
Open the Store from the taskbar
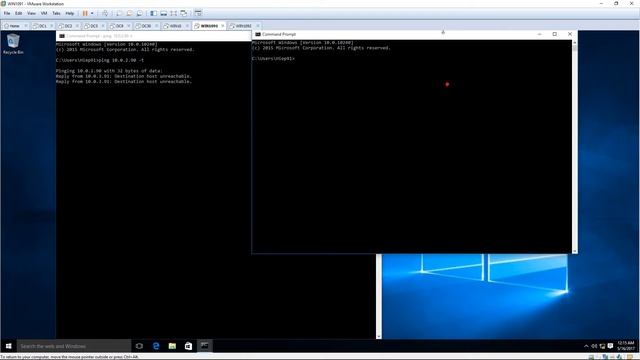[x=188, y=346]
